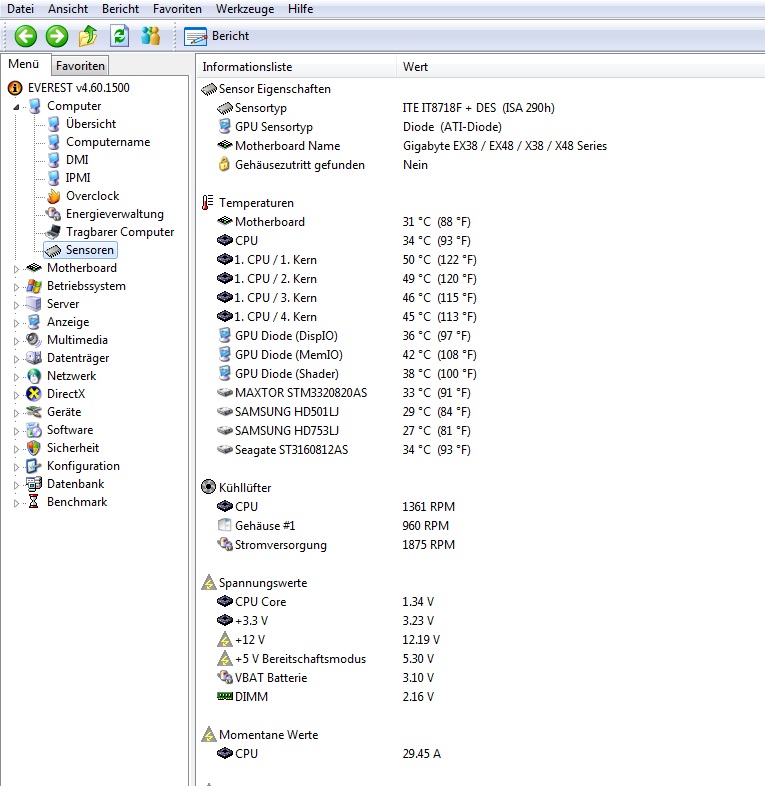The width and height of the screenshot is (765, 786).
Task: Select Übersicht in the tree
Action: point(91,124)
